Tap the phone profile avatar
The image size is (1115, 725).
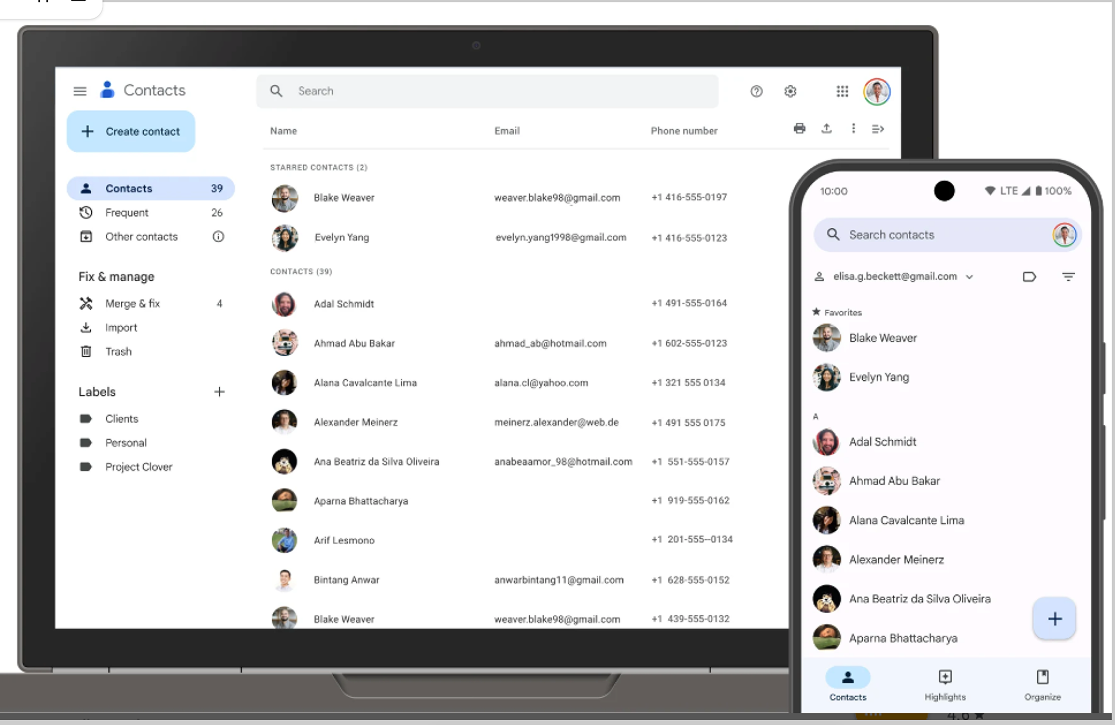(x=1065, y=235)
